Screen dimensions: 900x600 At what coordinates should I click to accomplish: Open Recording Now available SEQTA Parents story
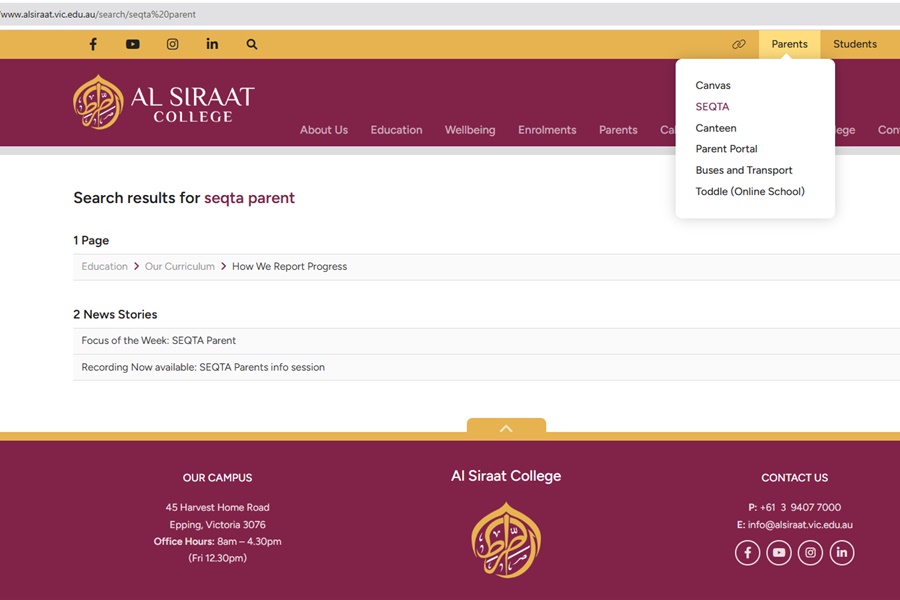coord(203,367)
